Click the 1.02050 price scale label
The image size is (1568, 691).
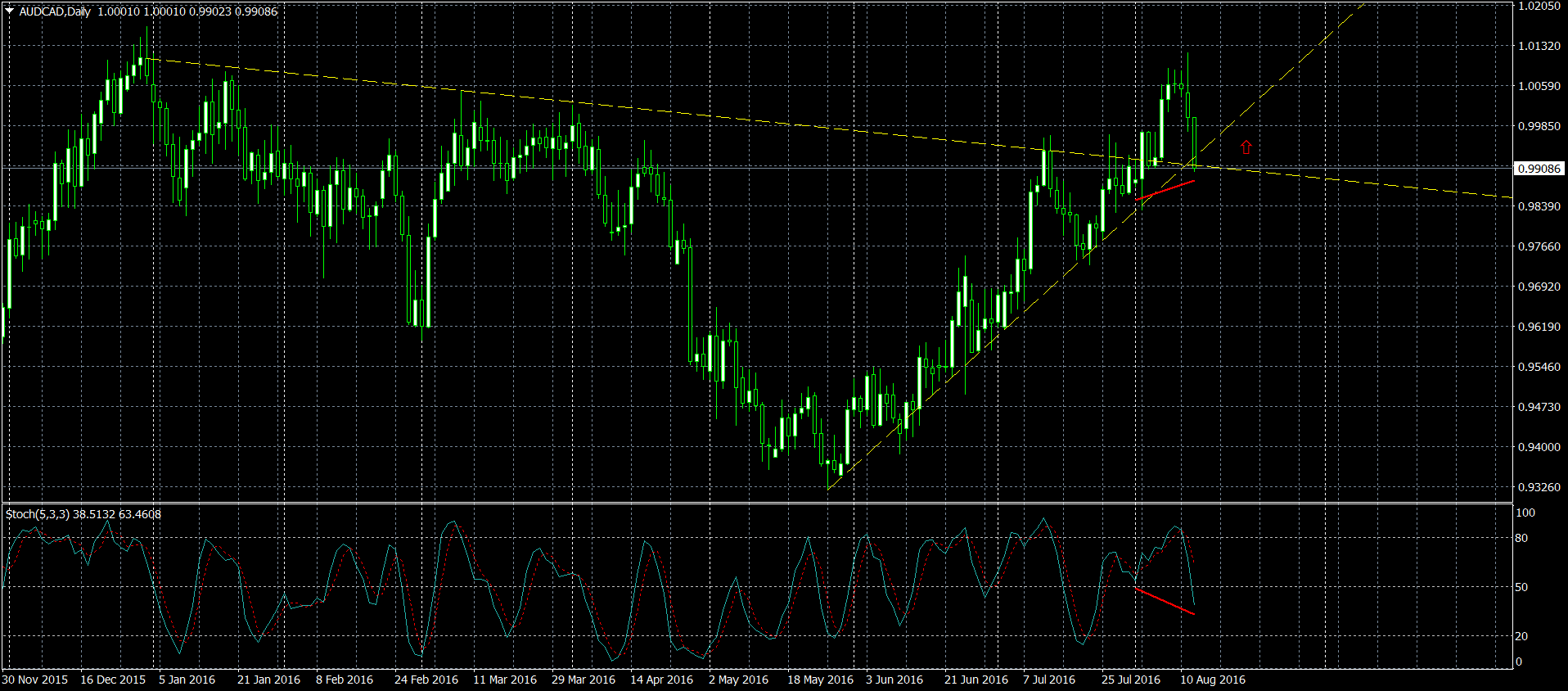pyautogui.click(x=1539, y=6)
